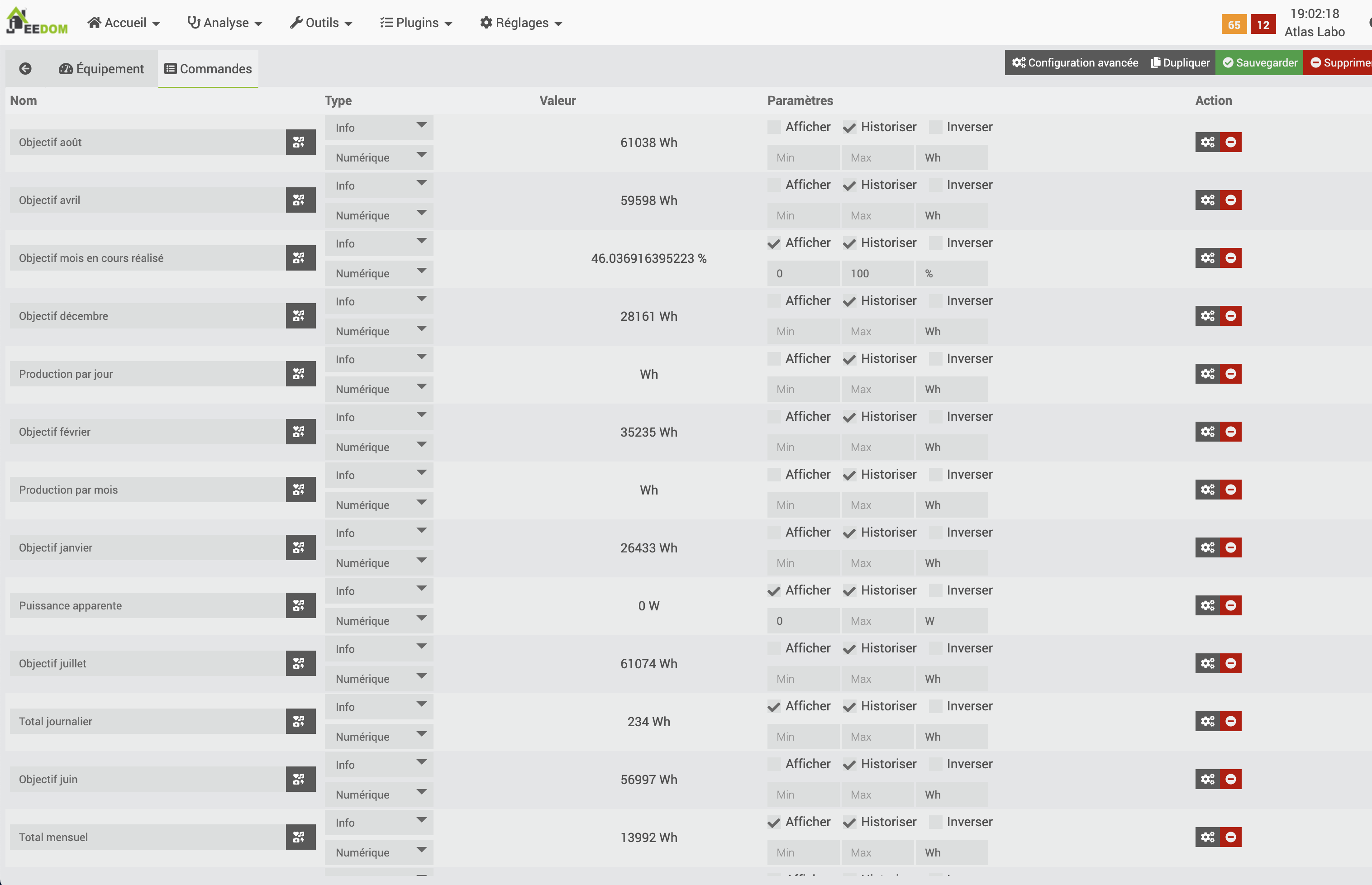This screenshot has width=1372, height=885.
Task: Check Inverser for Puissance apparente
Action: (936, 591)
